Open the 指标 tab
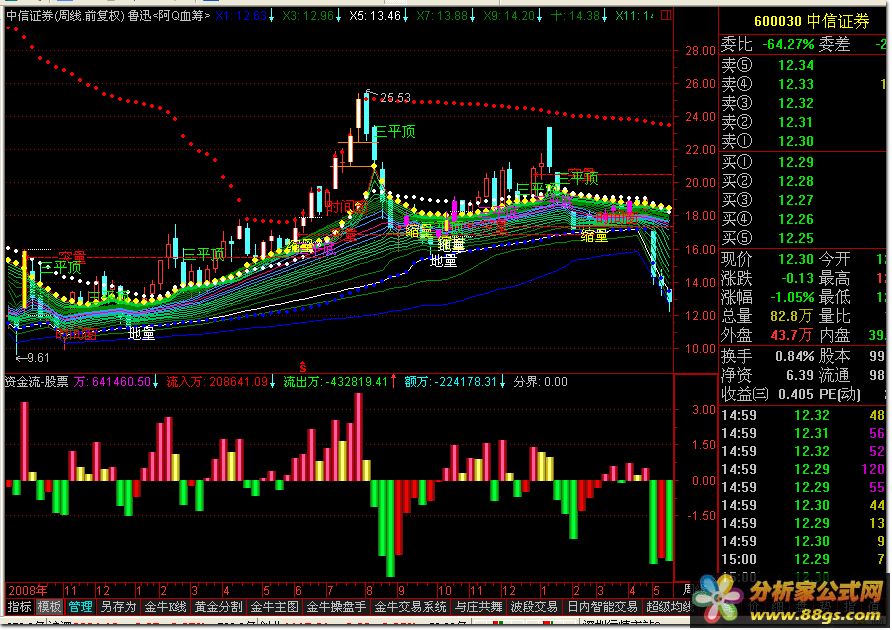Screen dimensions: 892x630 (x=19, y=607)
